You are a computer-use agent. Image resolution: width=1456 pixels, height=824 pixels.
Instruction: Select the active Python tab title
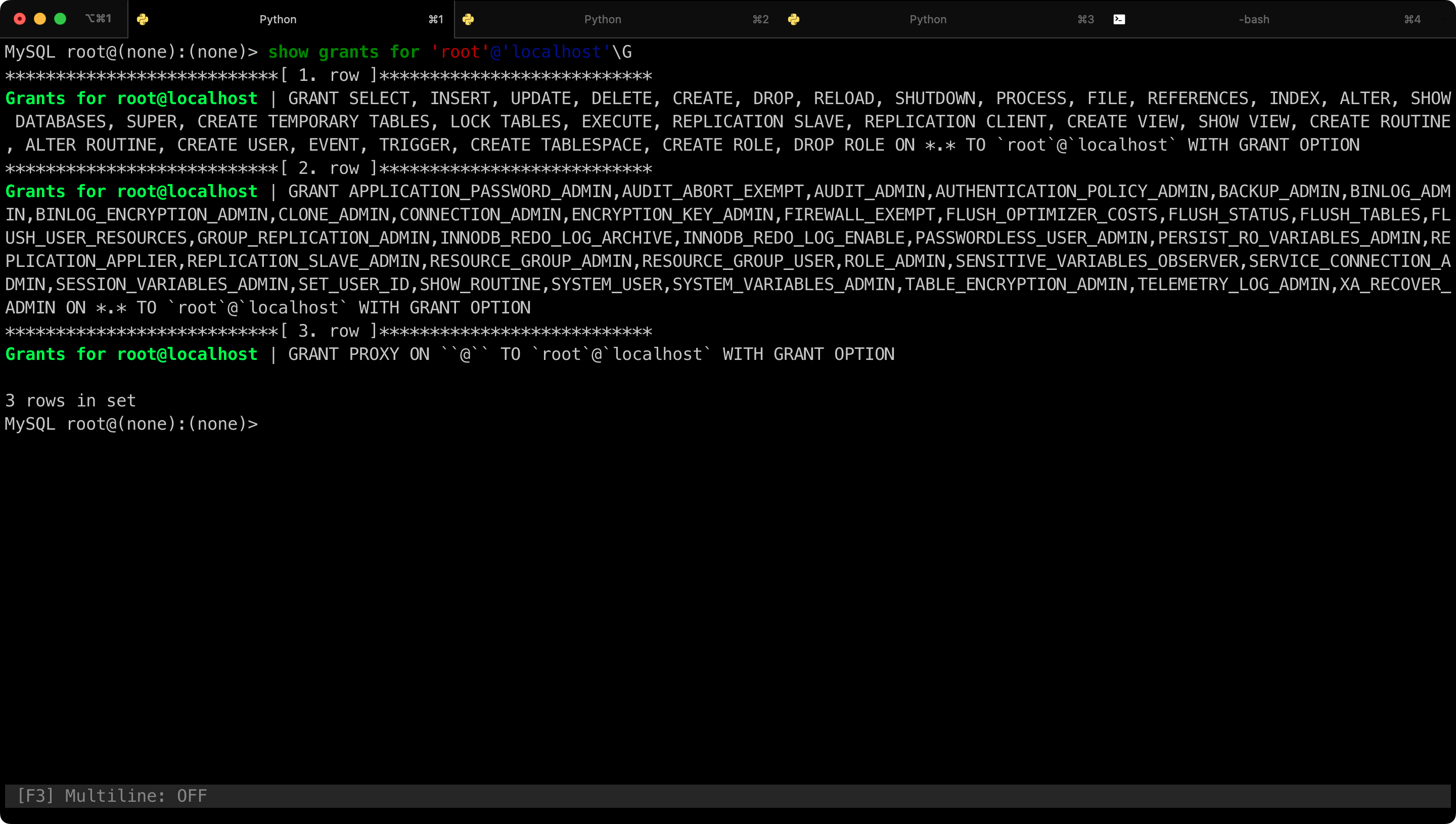(x=277, y=19)
